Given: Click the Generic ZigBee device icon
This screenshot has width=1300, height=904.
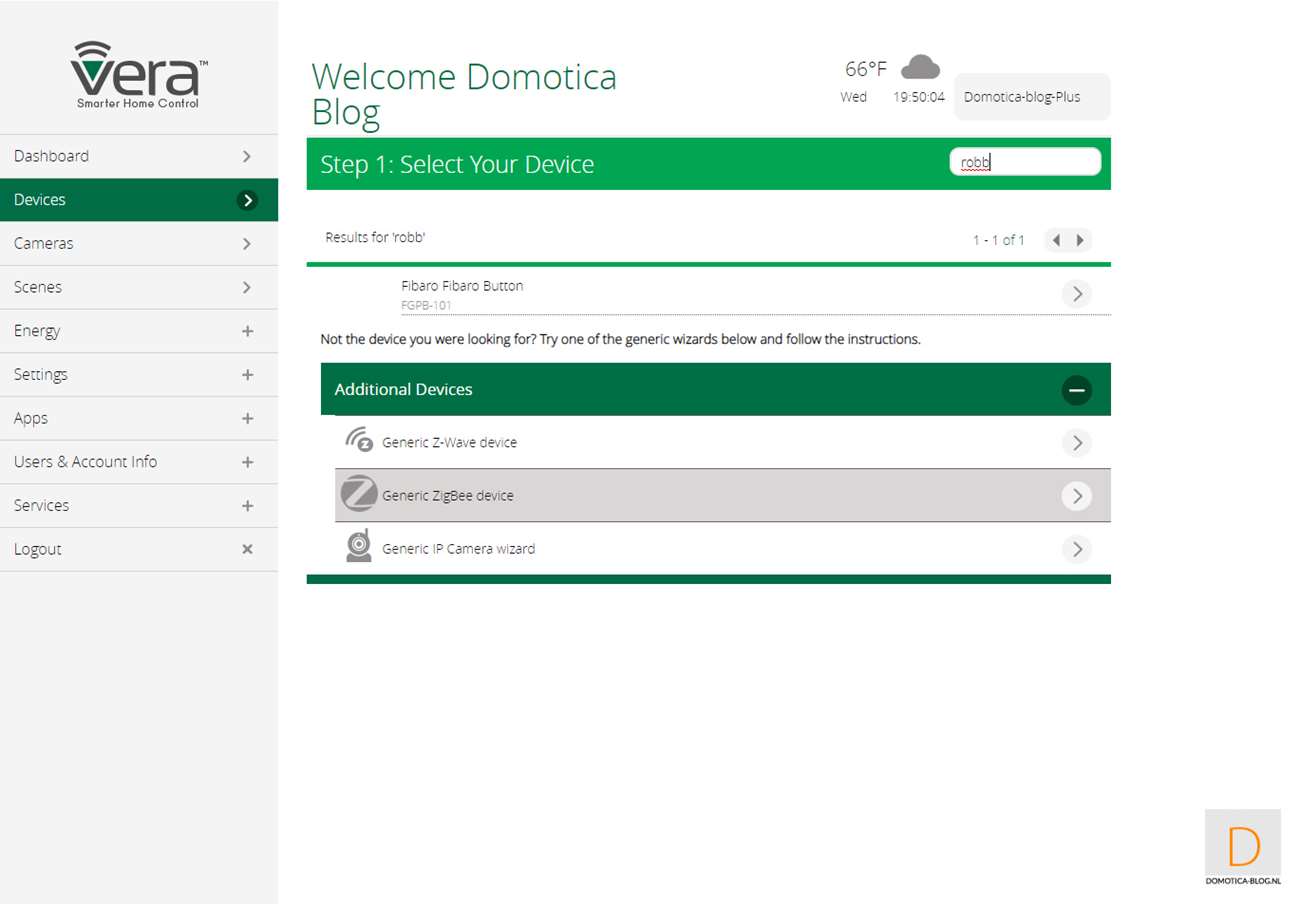Looking at the screenshot, I should (x=358, y=495).
